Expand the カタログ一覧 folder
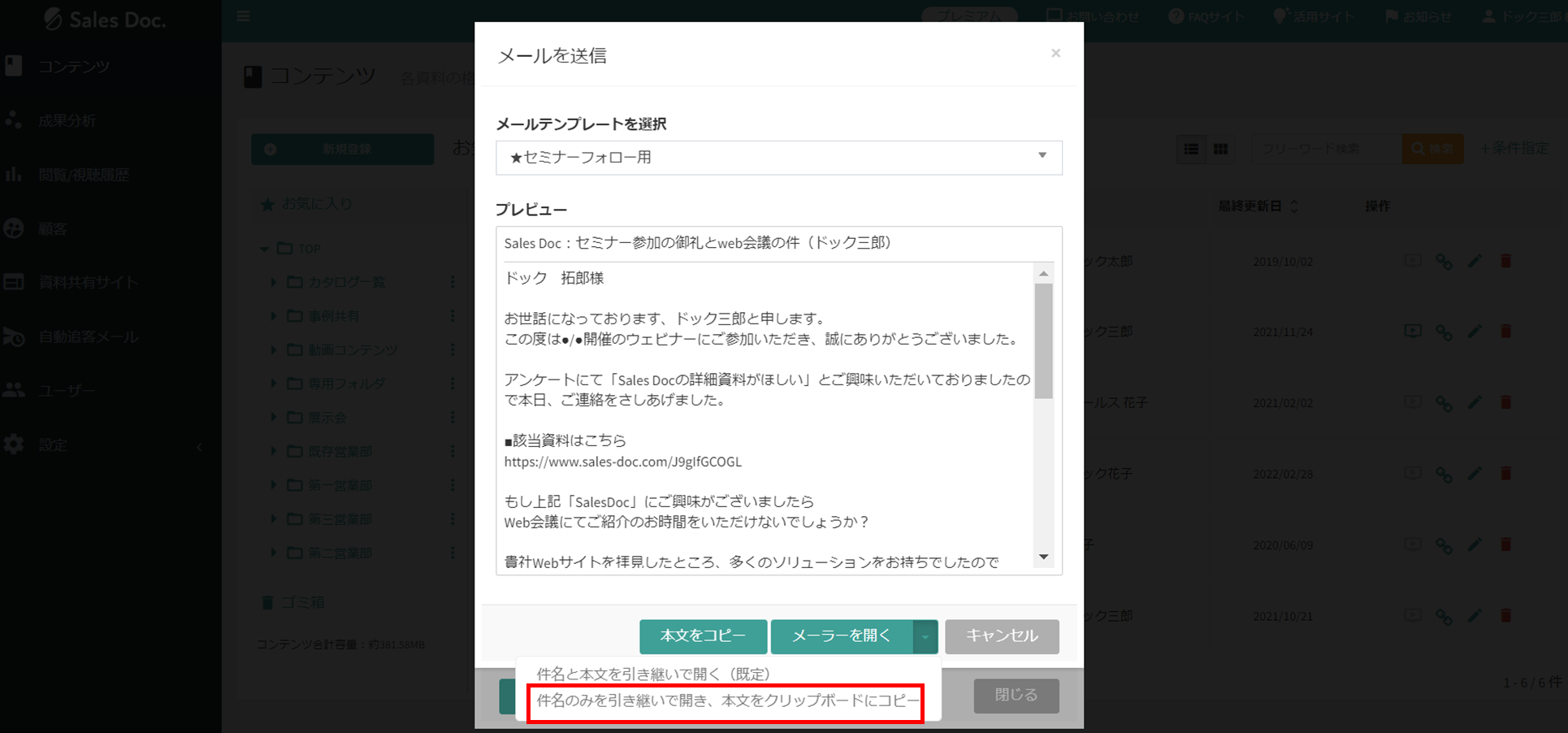Screen dimensions: 1568x733 tap(274, 282)
